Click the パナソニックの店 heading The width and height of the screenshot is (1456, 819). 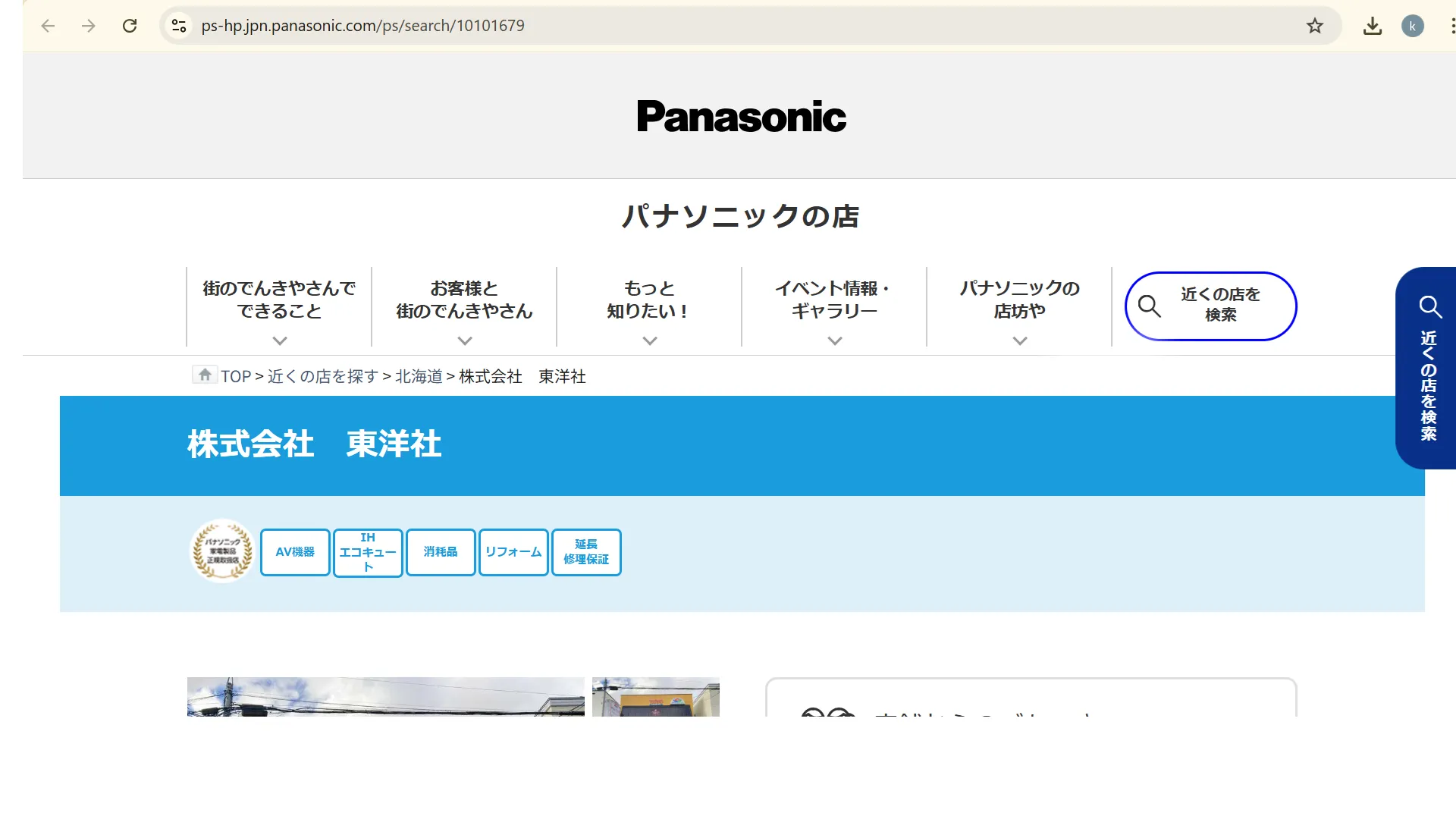coord(741,216)
